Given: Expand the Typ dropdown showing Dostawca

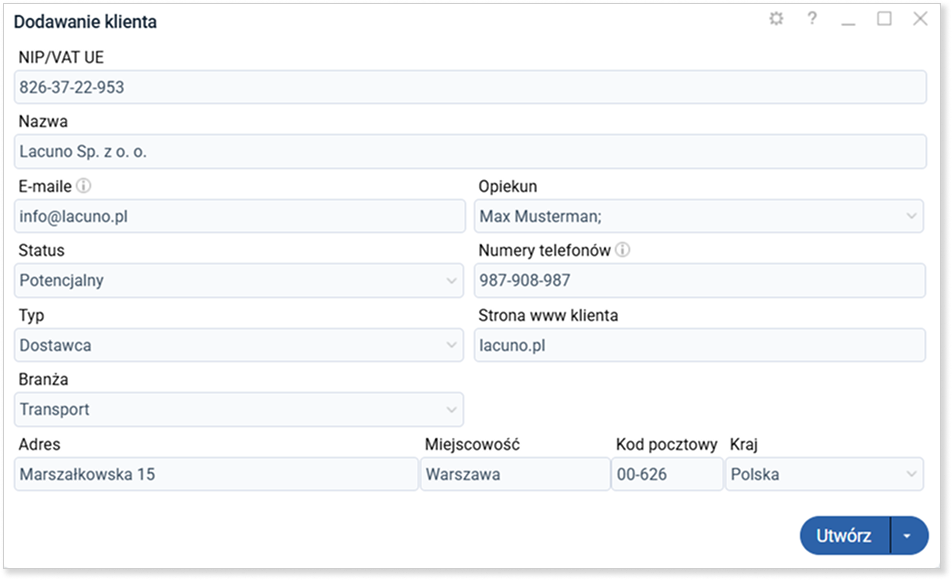Looking at the screenshot, I should coord(239,345).
